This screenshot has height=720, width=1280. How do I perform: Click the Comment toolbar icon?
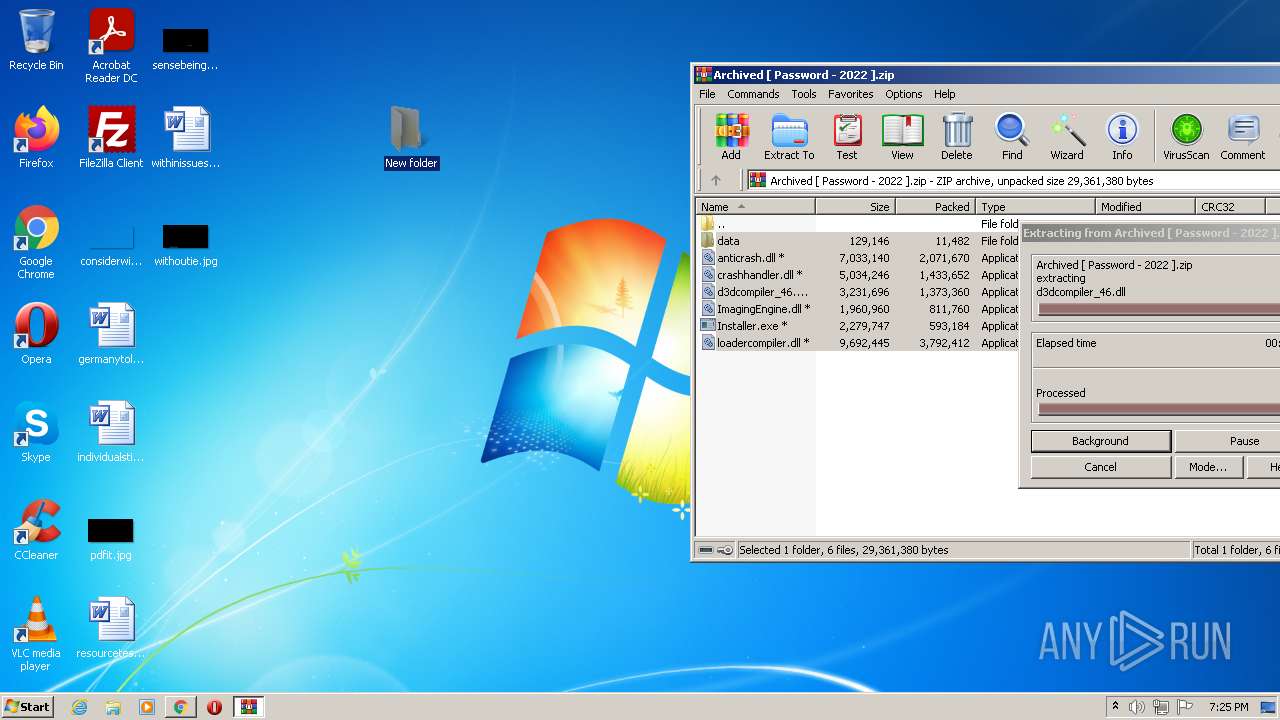tap(1243, 137)
